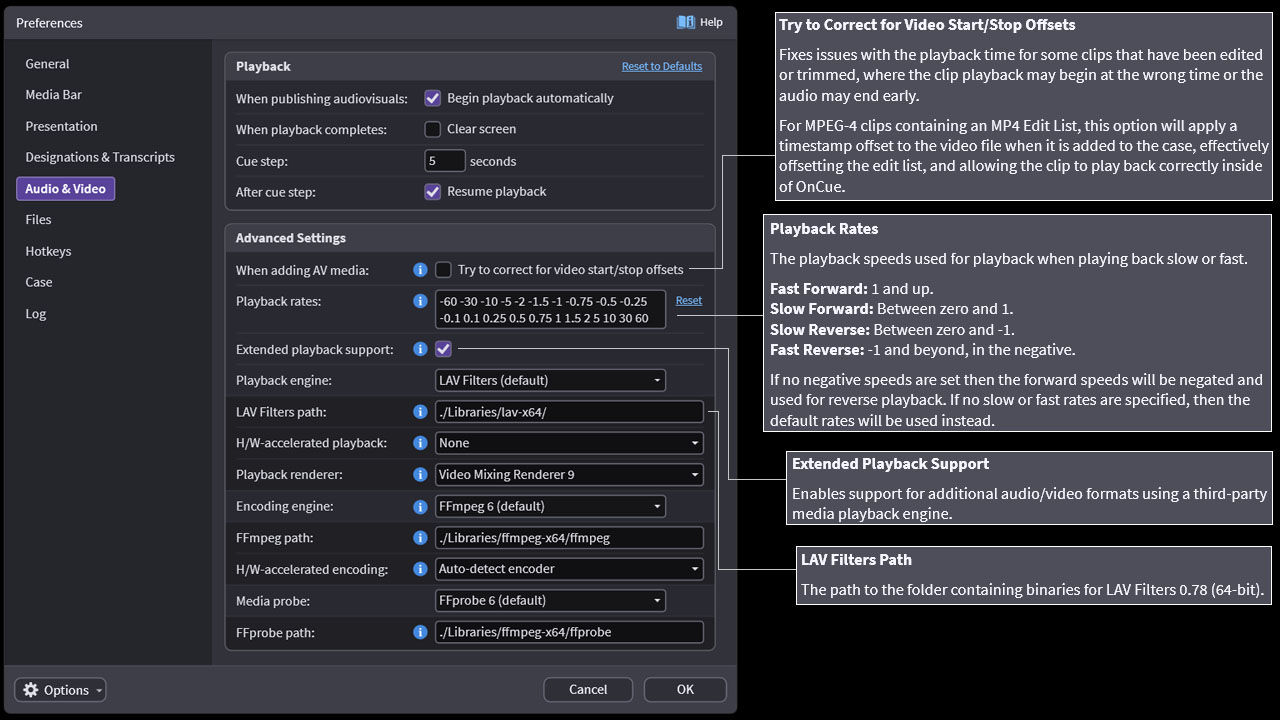Open the Options gear menu
Image resolution: width=1280 pixels, height=720 pixels.
(61, 690)
